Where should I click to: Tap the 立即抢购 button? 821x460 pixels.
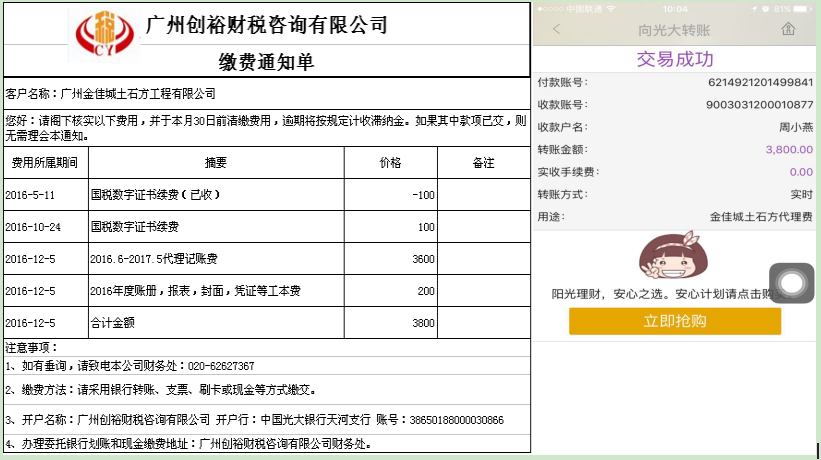pos(675,321)
